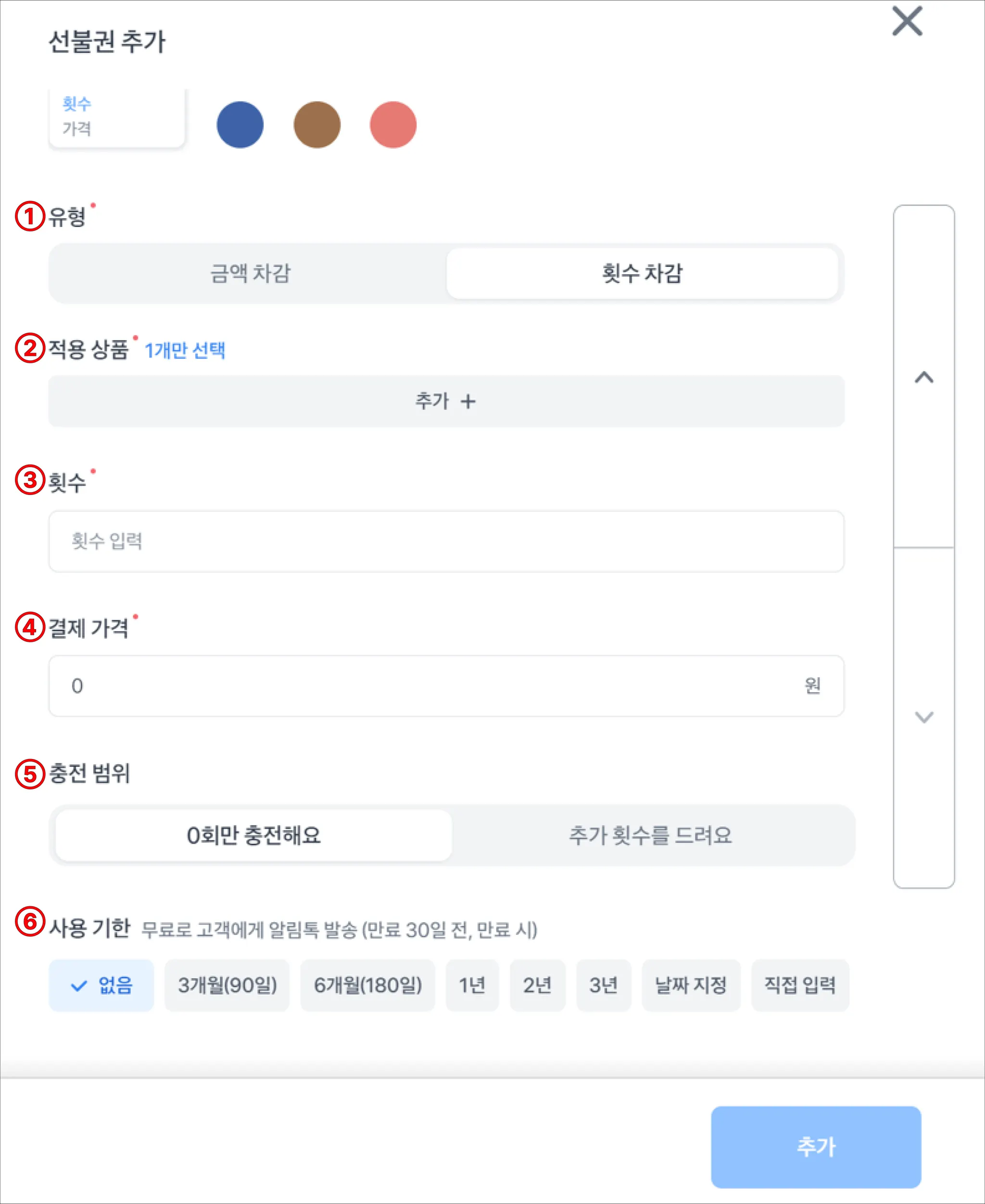Select the 횟수 차감 type tab

pyautogui.click(x=642, y=274)
